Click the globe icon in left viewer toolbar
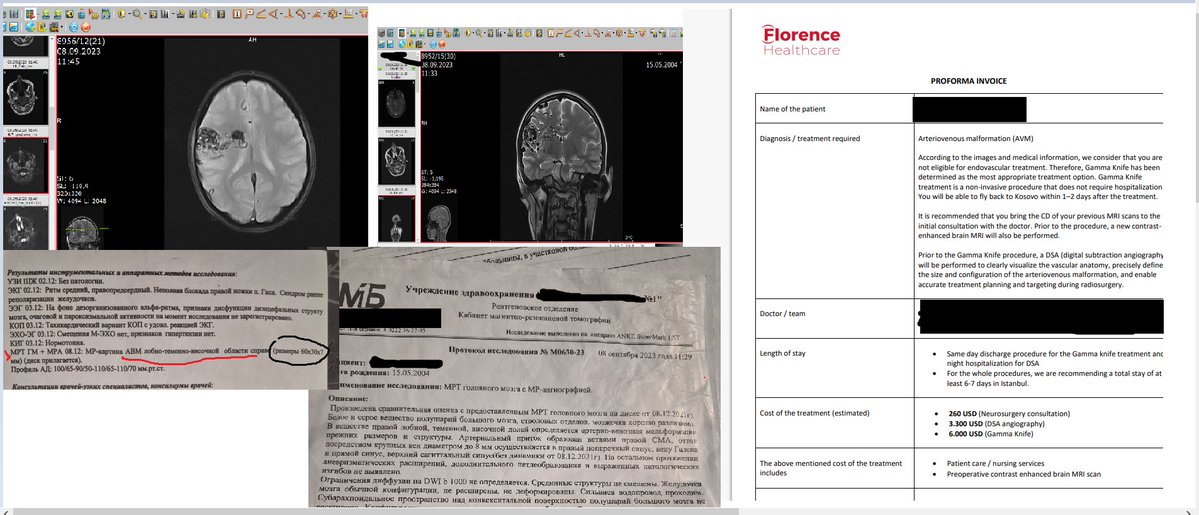Viewport: 1199px width, 515px height. pyautogui.click(x=30, y=28)
